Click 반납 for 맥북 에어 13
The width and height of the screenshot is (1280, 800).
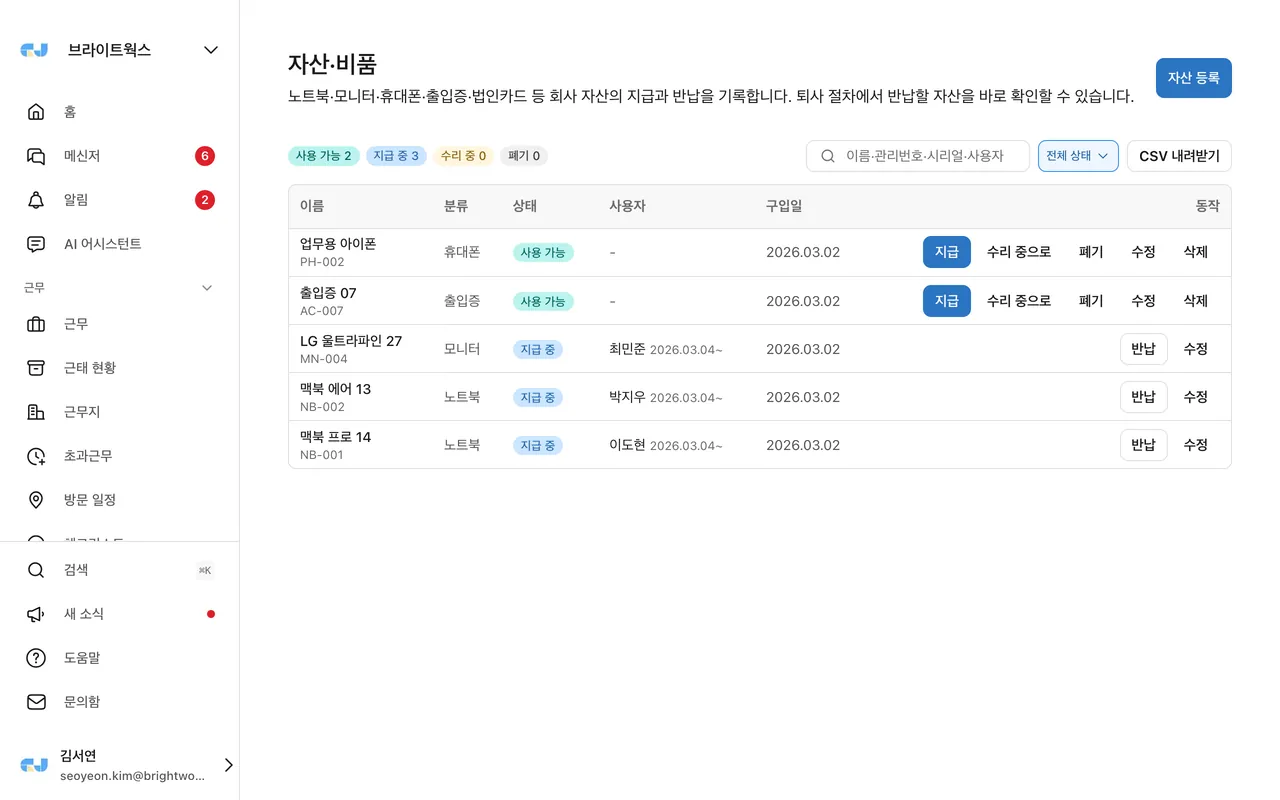[1144, 397]
